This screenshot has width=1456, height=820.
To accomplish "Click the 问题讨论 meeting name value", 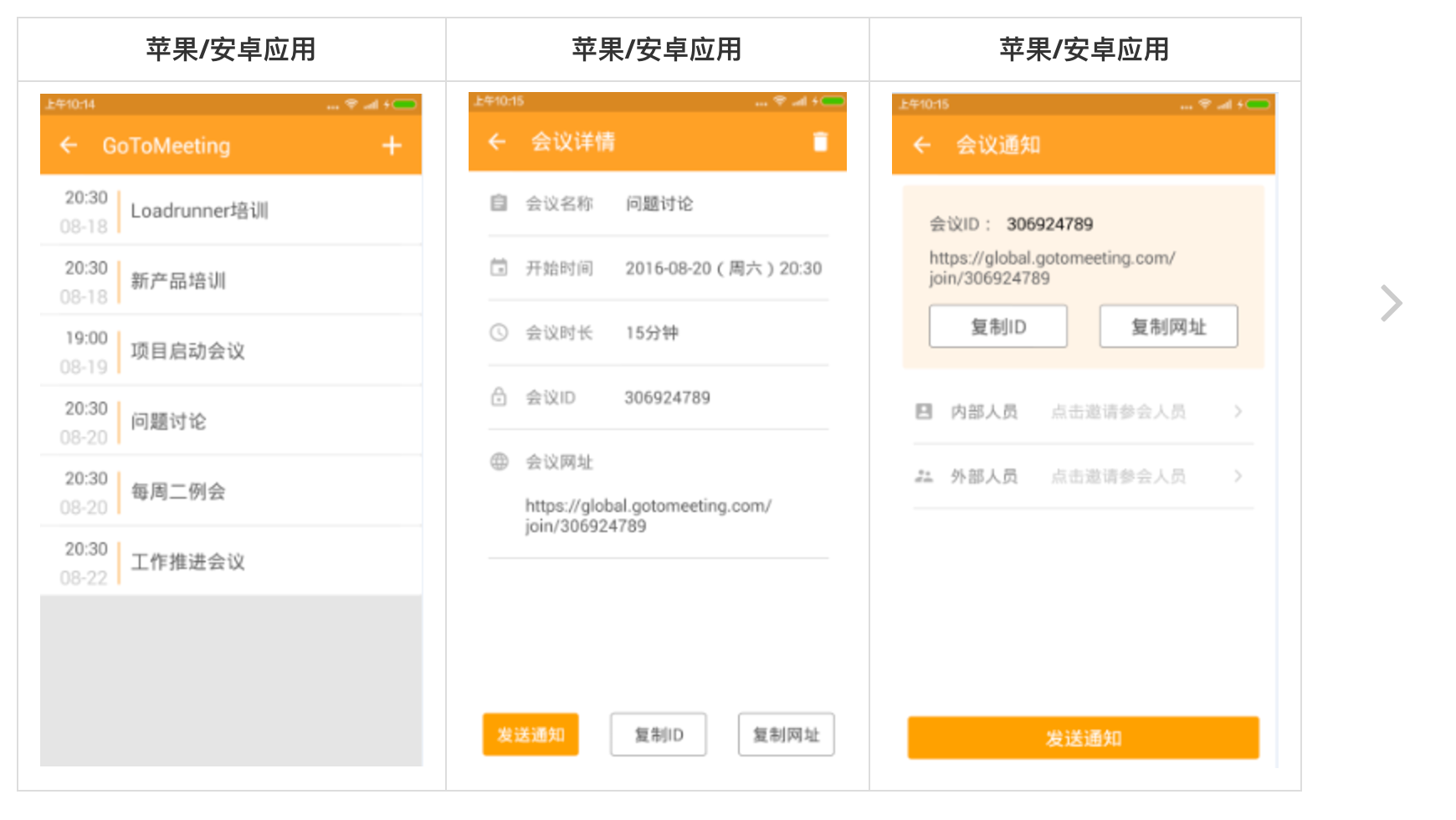I will tap(659, 203).
